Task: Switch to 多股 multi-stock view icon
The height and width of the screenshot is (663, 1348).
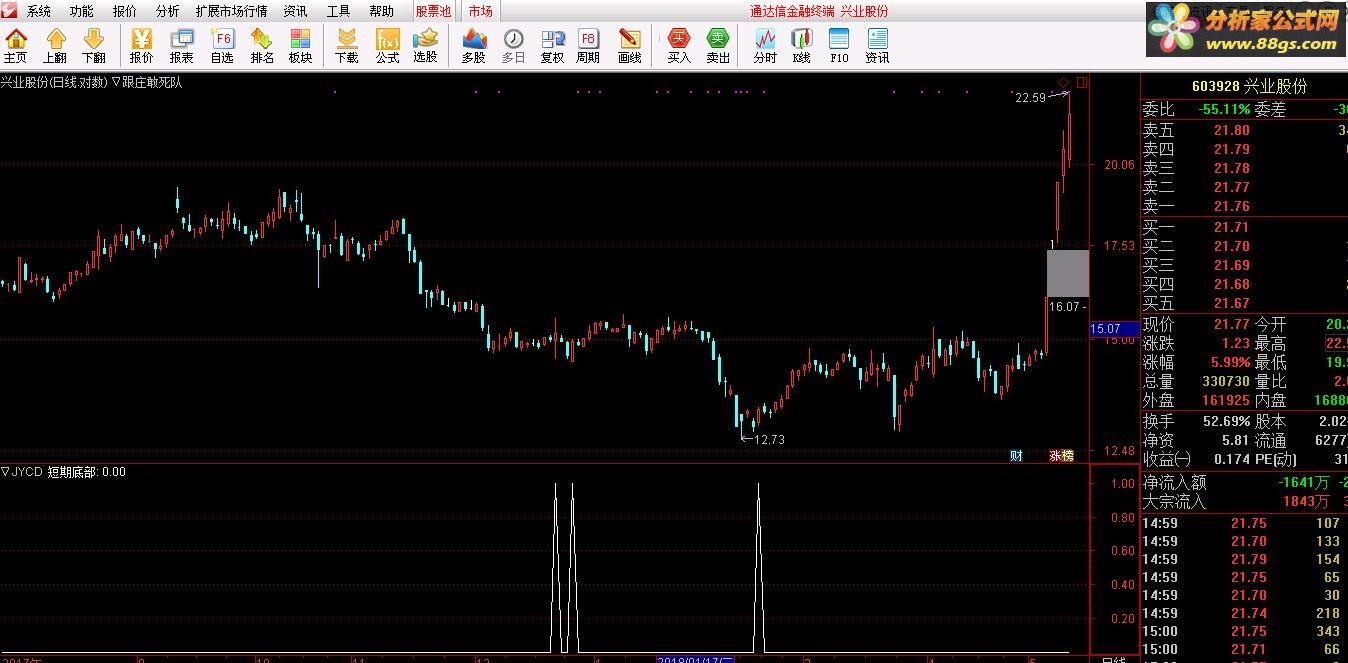Action: pyautogui.click(x=473, y=46)
